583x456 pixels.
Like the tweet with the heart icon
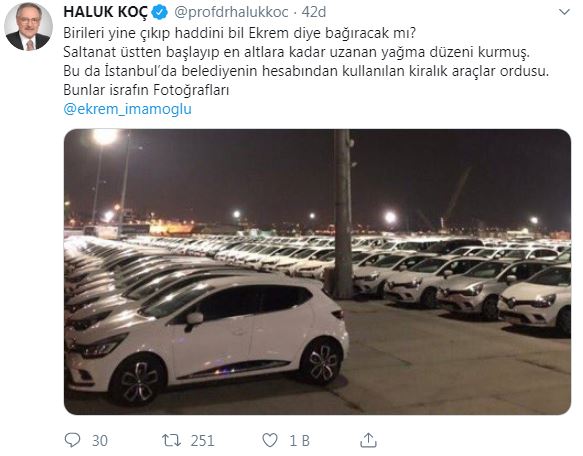pyautogui.click(x=270, y=440)
